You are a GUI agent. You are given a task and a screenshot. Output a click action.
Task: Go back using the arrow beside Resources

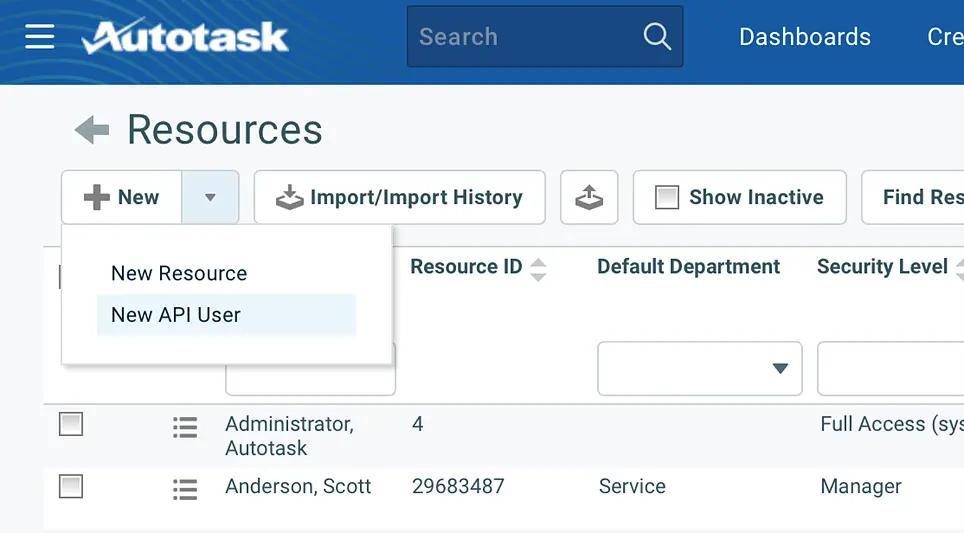(92, 130)
